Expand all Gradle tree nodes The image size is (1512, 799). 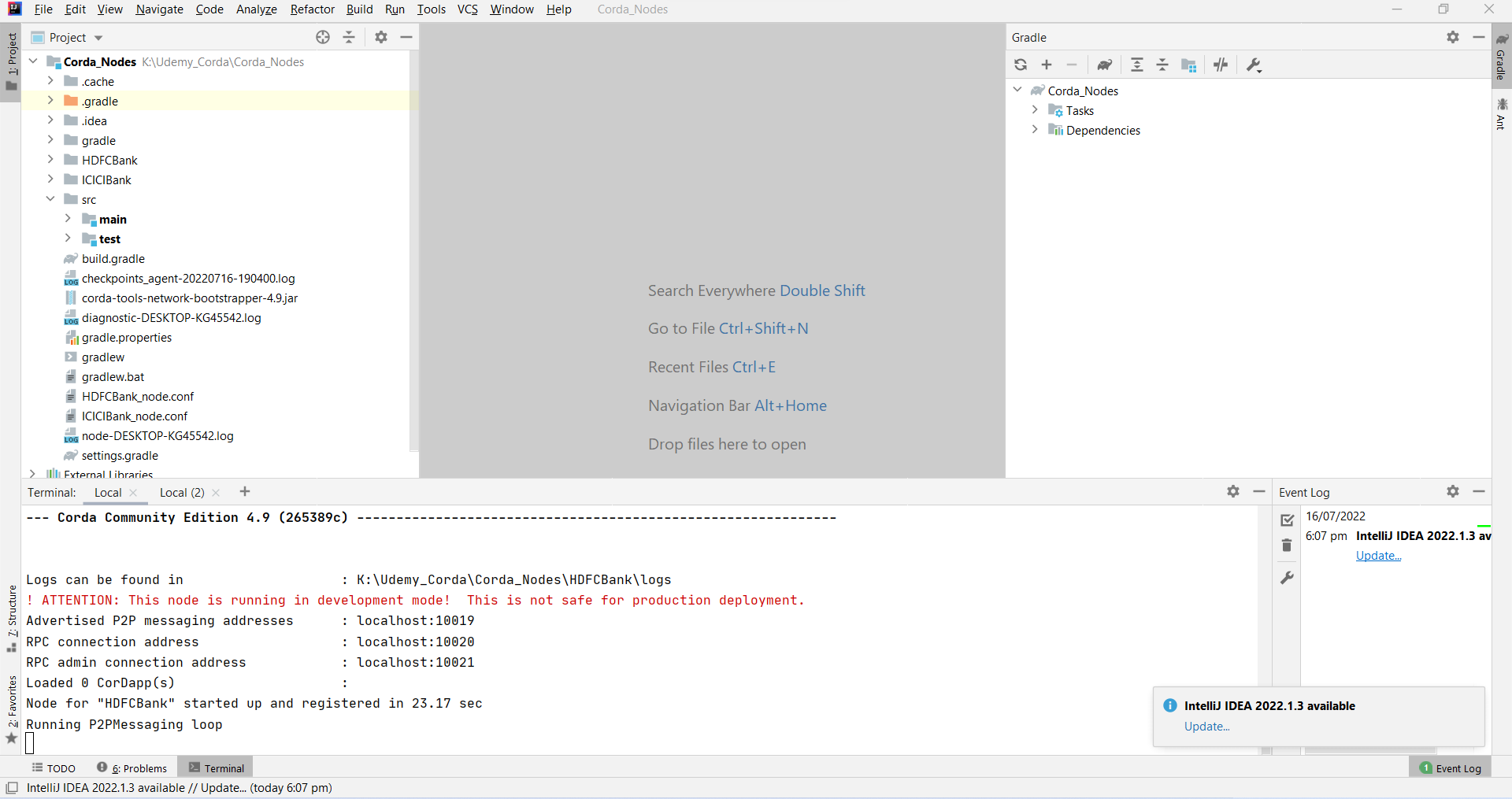click(1137, 65)
